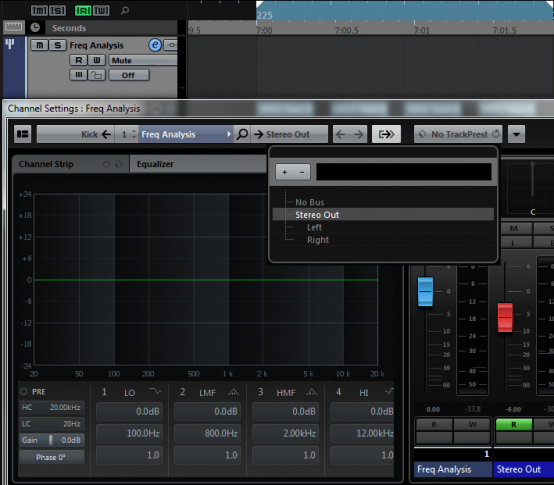Image resolution: width=554 pixels, height=485 pixels.
Task: Click the Freq Analysis channel name label
Action: 453,469
